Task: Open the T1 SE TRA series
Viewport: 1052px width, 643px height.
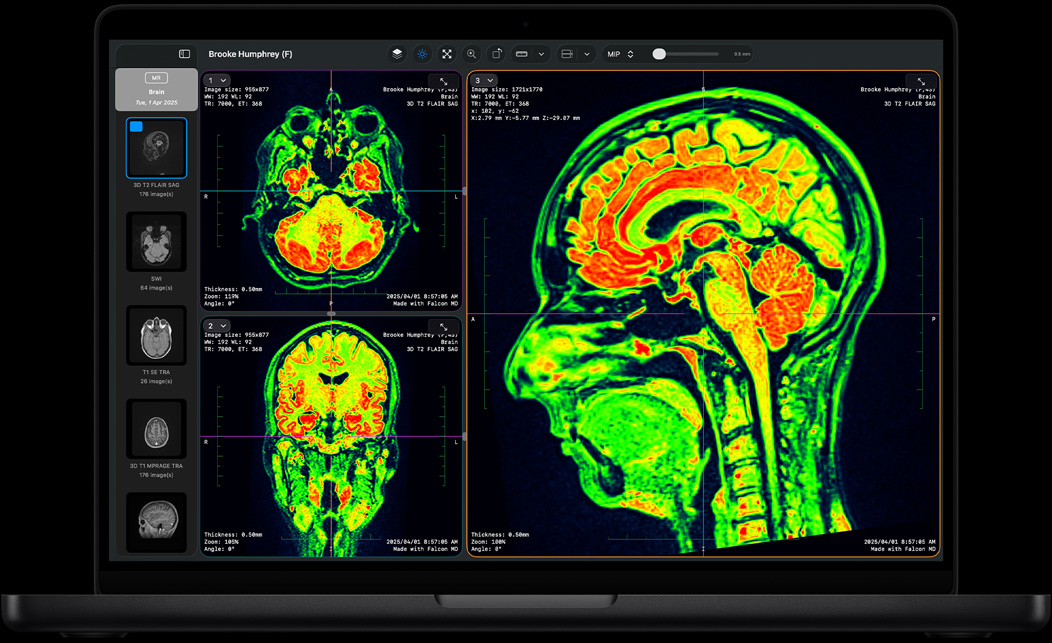Action: click(156, 336)
